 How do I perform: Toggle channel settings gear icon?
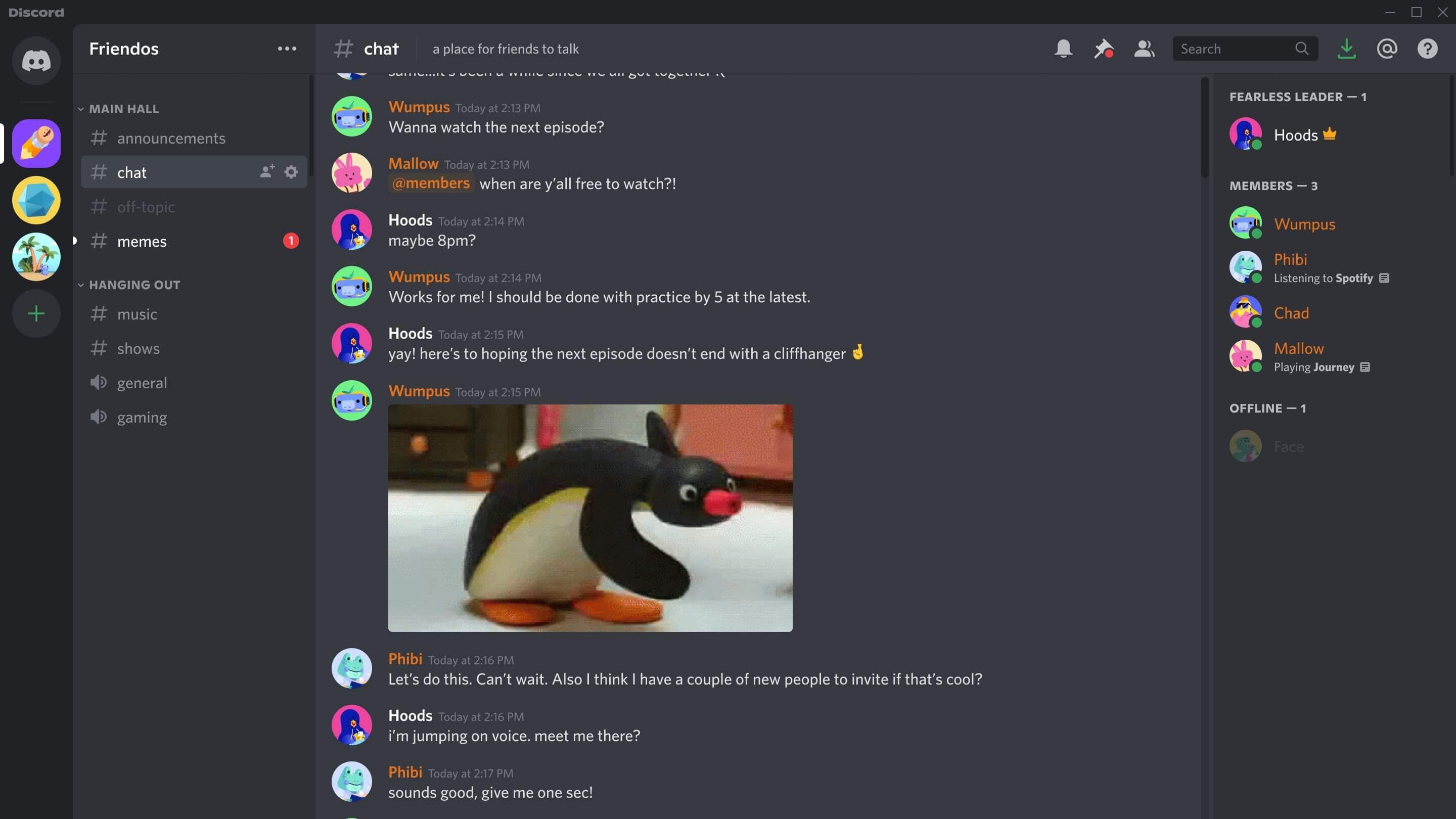pos(291,172)
